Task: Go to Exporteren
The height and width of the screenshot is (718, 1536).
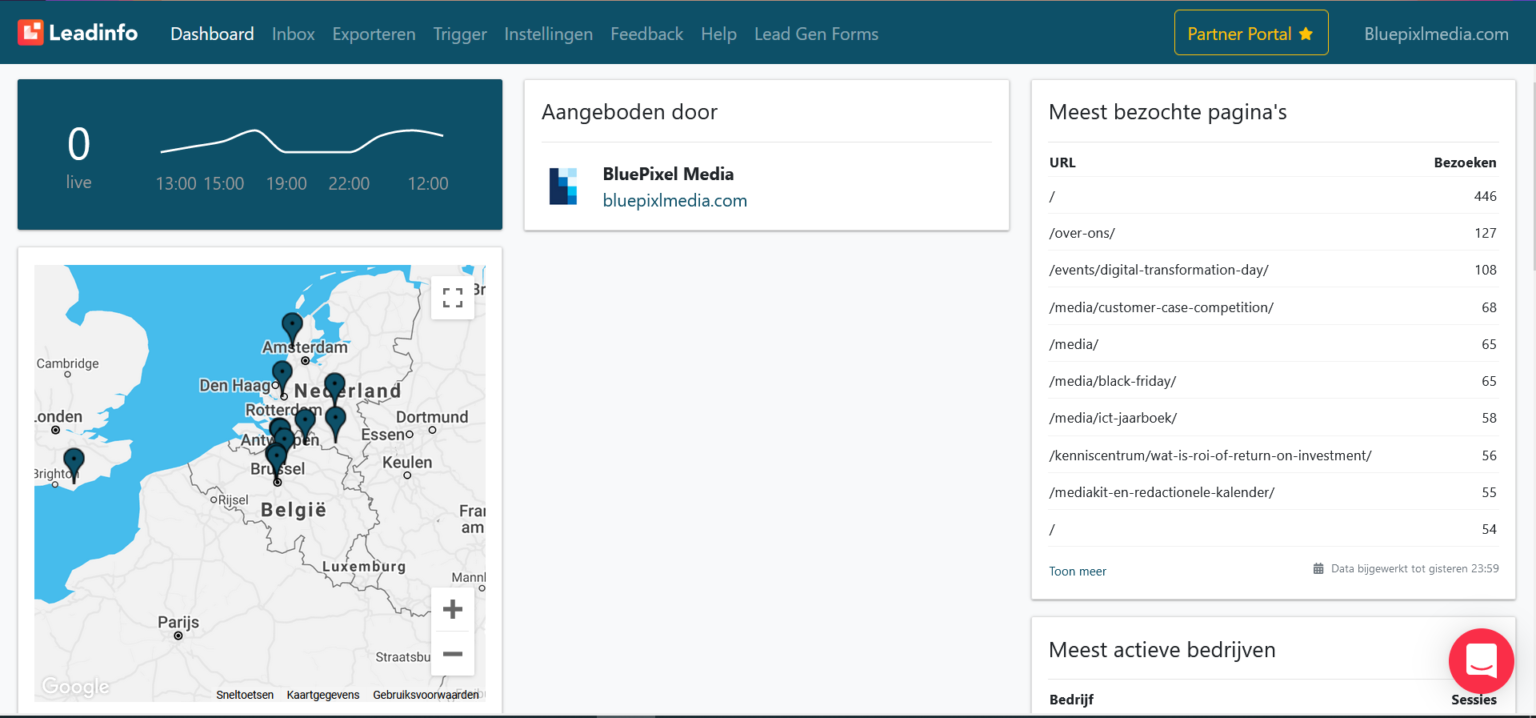Action: click(x=374, y=34)
